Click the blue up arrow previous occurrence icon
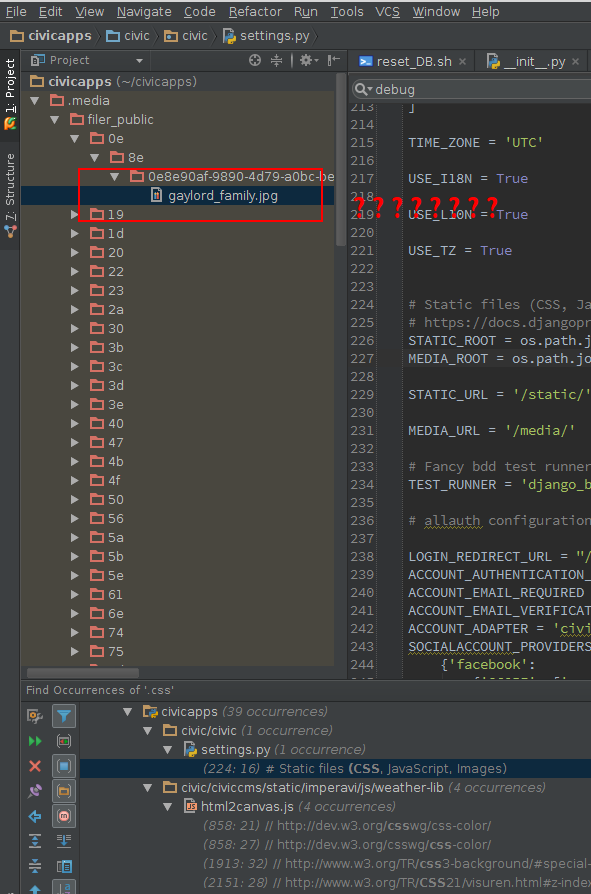The width and height of the screenshot is (591, 894). (x=35, y=889)
